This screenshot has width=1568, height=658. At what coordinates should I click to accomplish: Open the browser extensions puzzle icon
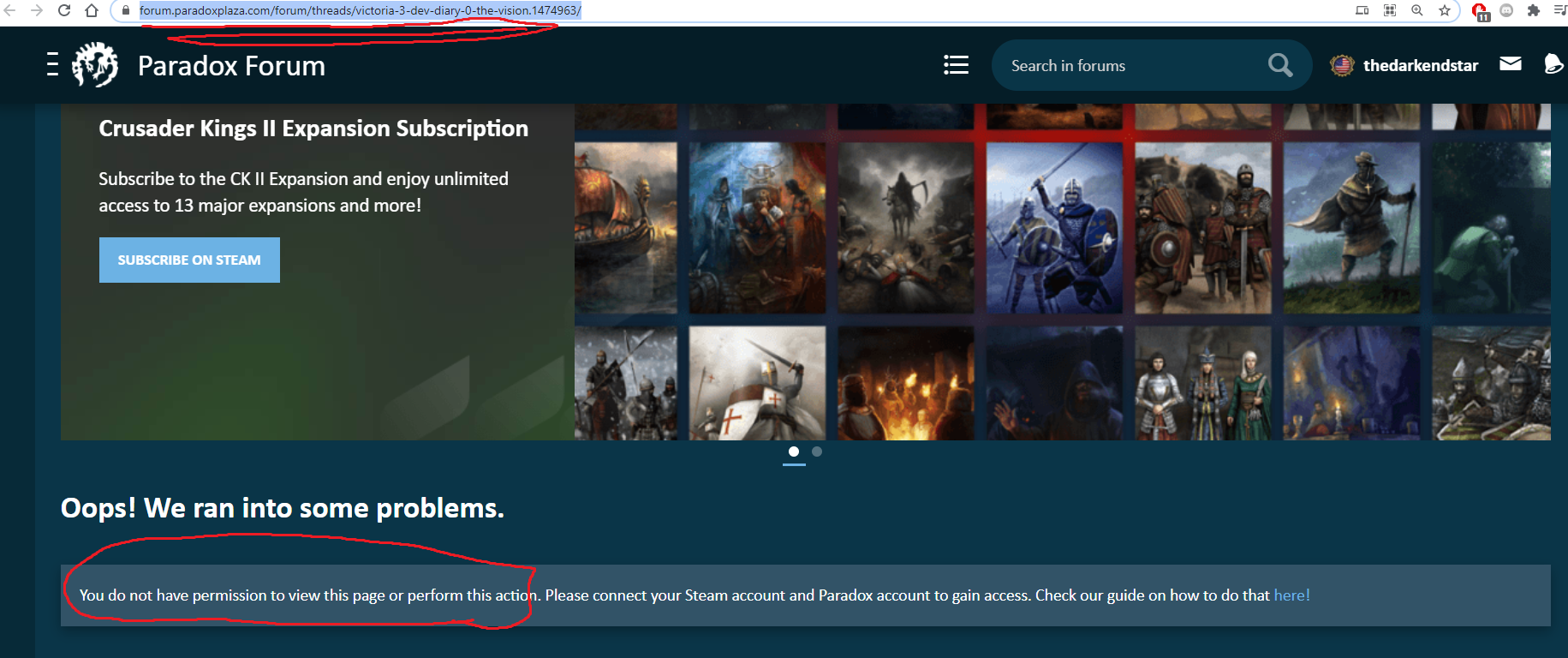(x=1533, y=10)
